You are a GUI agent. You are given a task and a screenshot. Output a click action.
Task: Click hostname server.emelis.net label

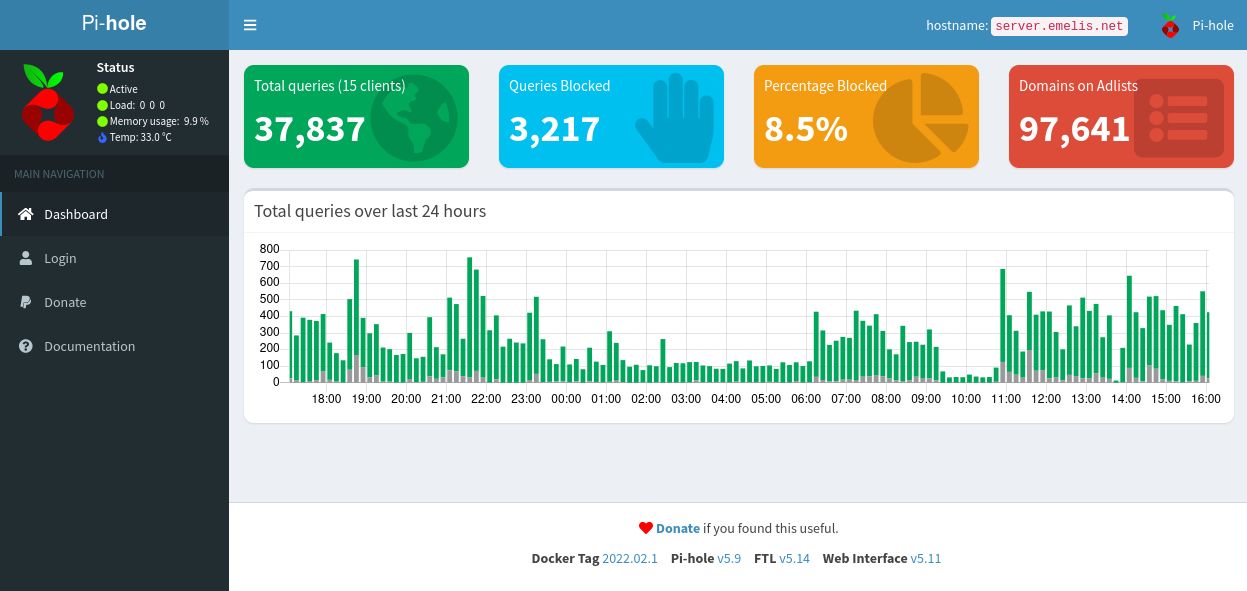click(x=1059, y=26)
